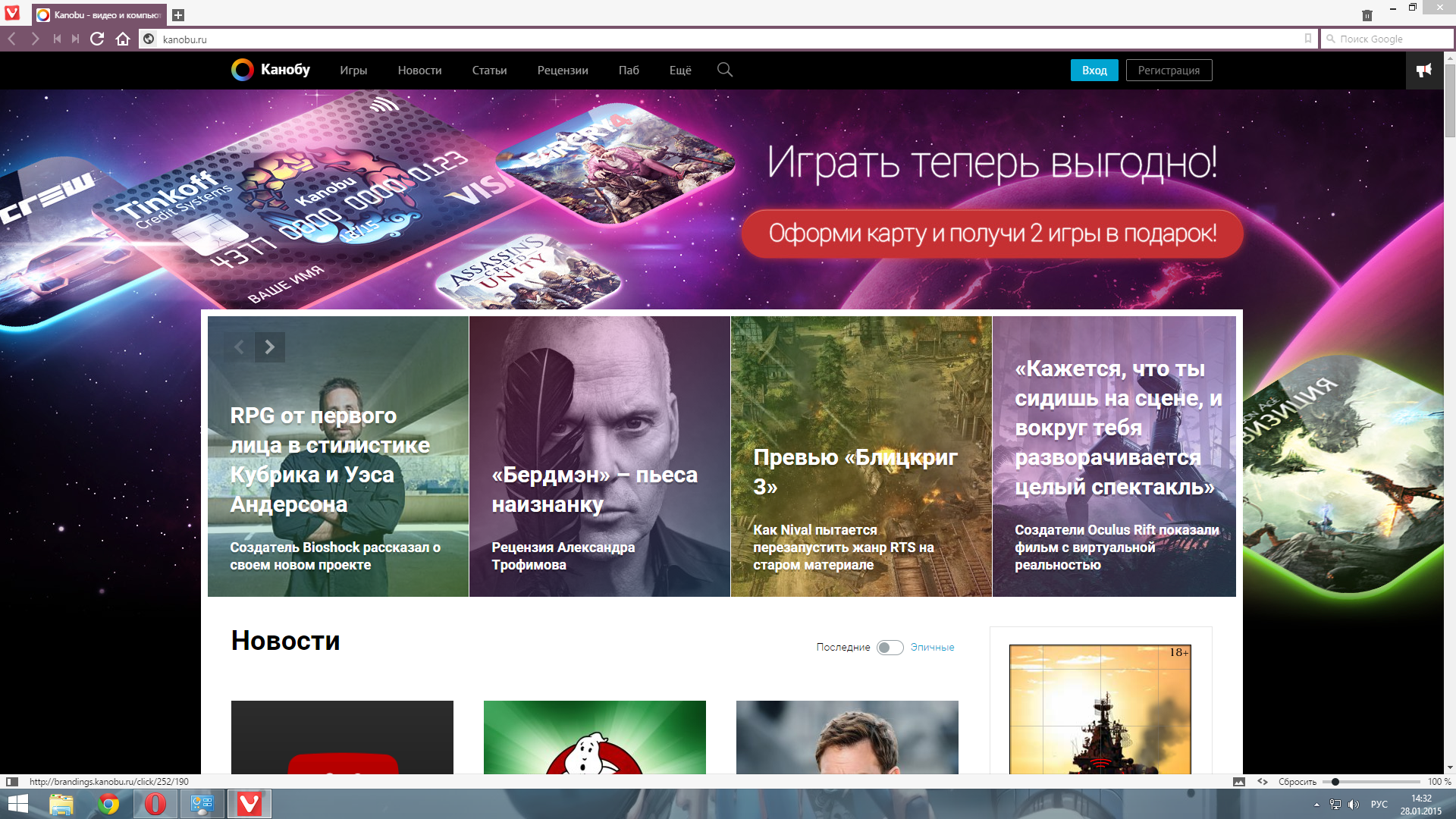Go forward with the forward arrow
The height and width of the screenshot is (819, 1456).
click(x=35, y=39)
